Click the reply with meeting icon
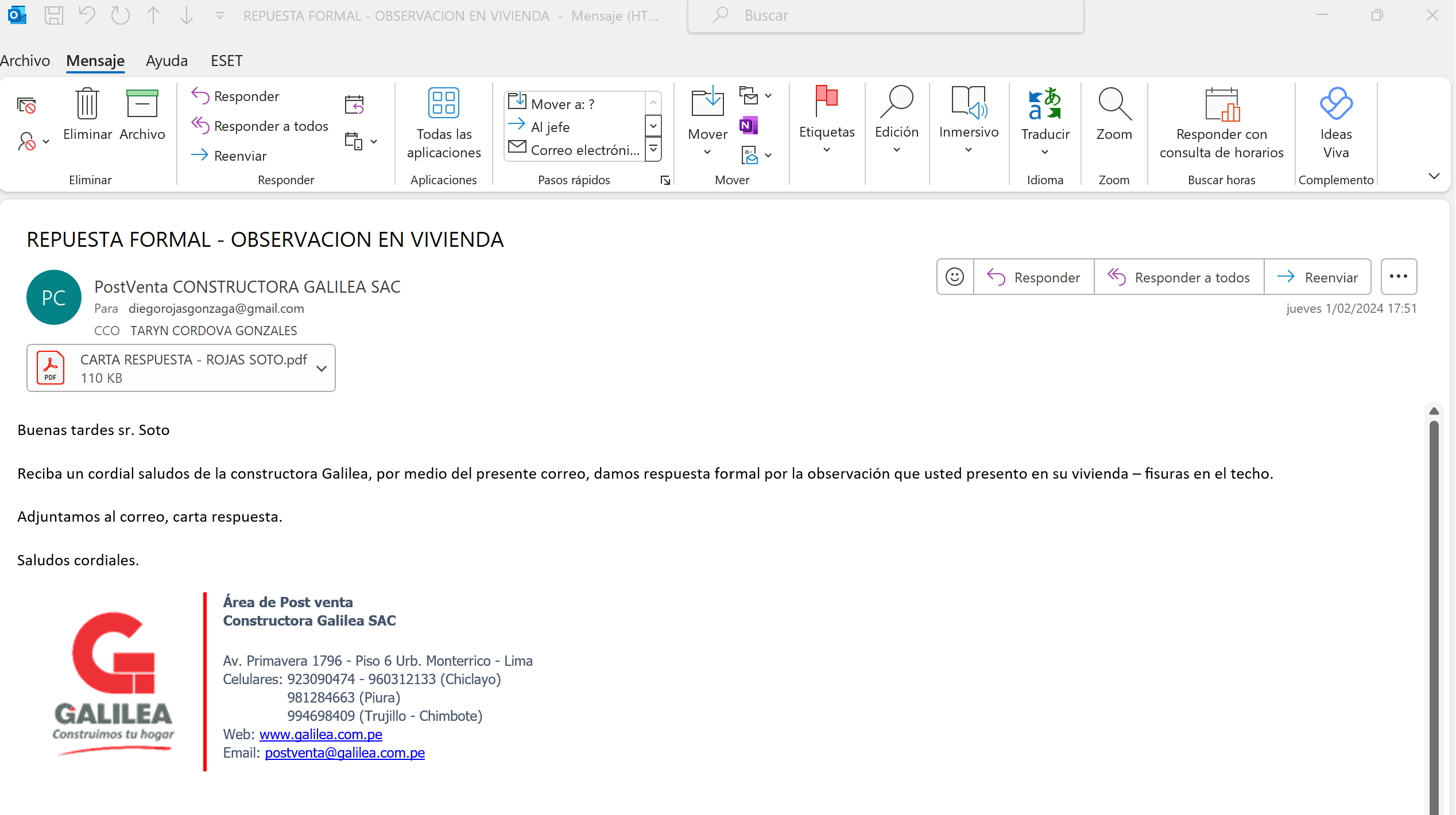The width and height of the screenshot is (1456, 815). (354, 104)
